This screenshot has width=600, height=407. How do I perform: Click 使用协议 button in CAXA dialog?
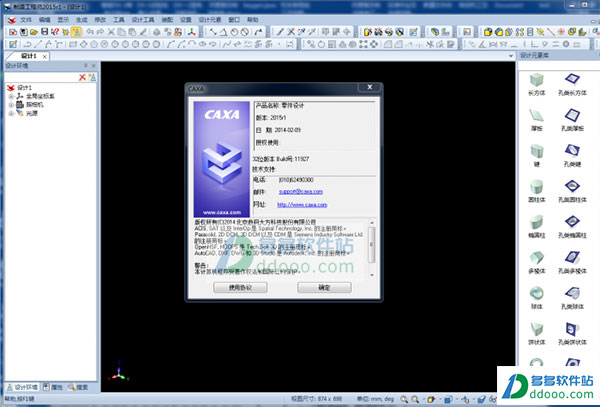(240, 288)
